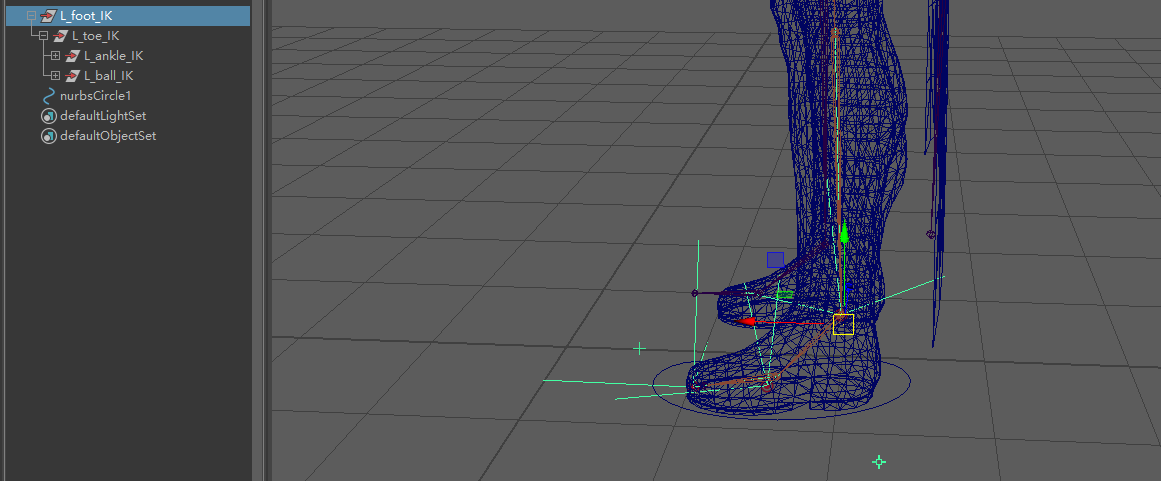The image size is (1161, 481).
Task: Collapse the L_foot_IK node in outliner
Action: click(31, 16)
